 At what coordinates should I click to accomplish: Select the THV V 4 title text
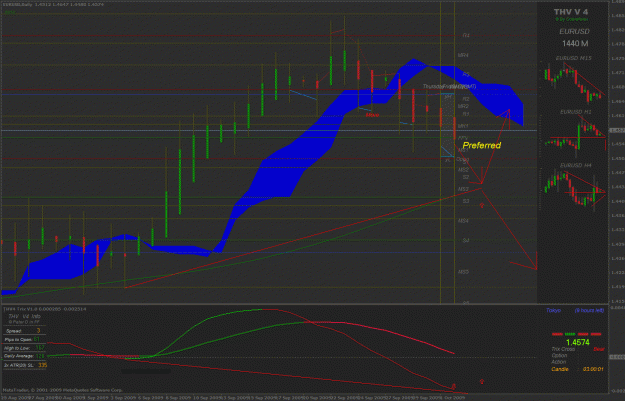tap(570, 12)
